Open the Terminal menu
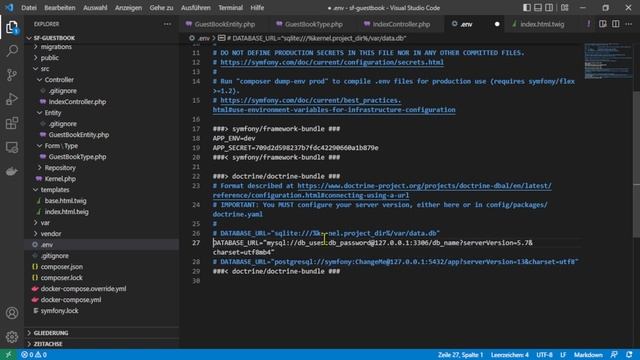This screenshot has width=640, height=360. pyautogui.click(x=230, y=8)
